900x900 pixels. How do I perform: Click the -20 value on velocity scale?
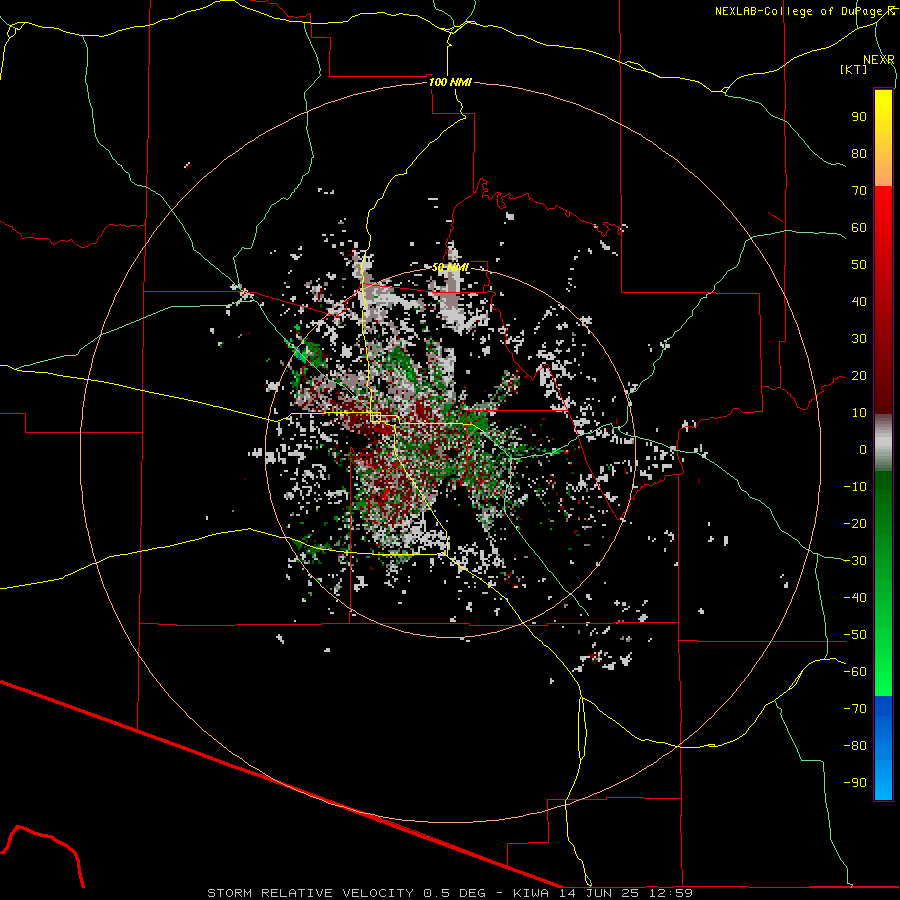coord(855,523)
